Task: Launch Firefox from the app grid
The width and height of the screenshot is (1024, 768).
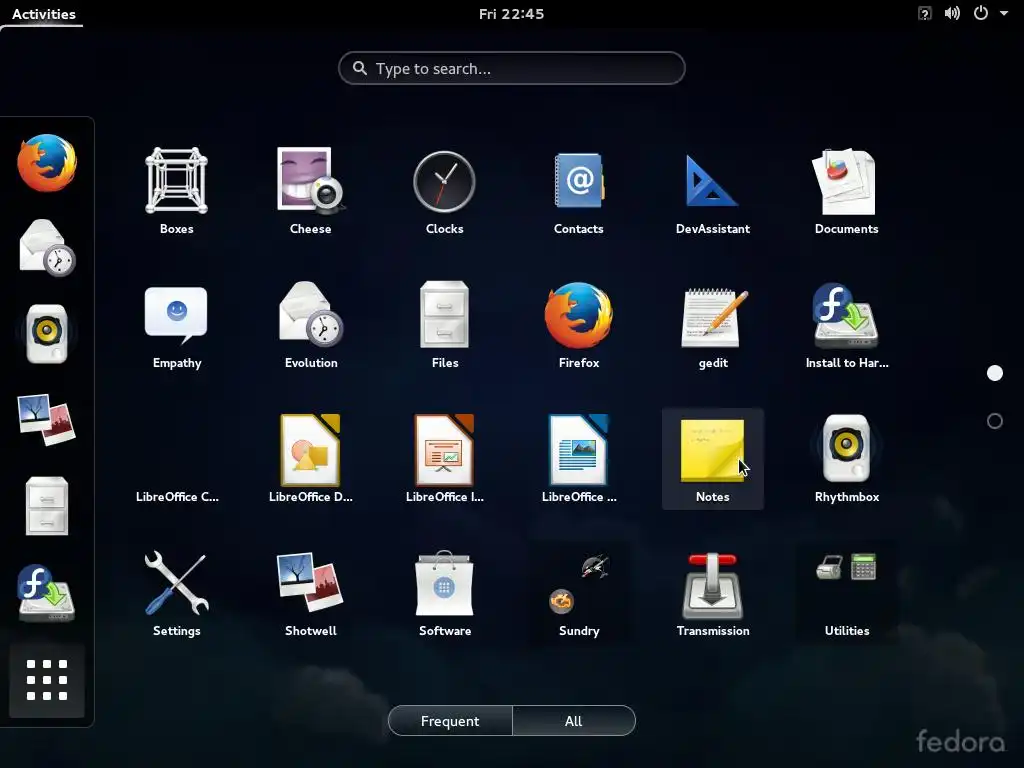Action: point(579,325)
